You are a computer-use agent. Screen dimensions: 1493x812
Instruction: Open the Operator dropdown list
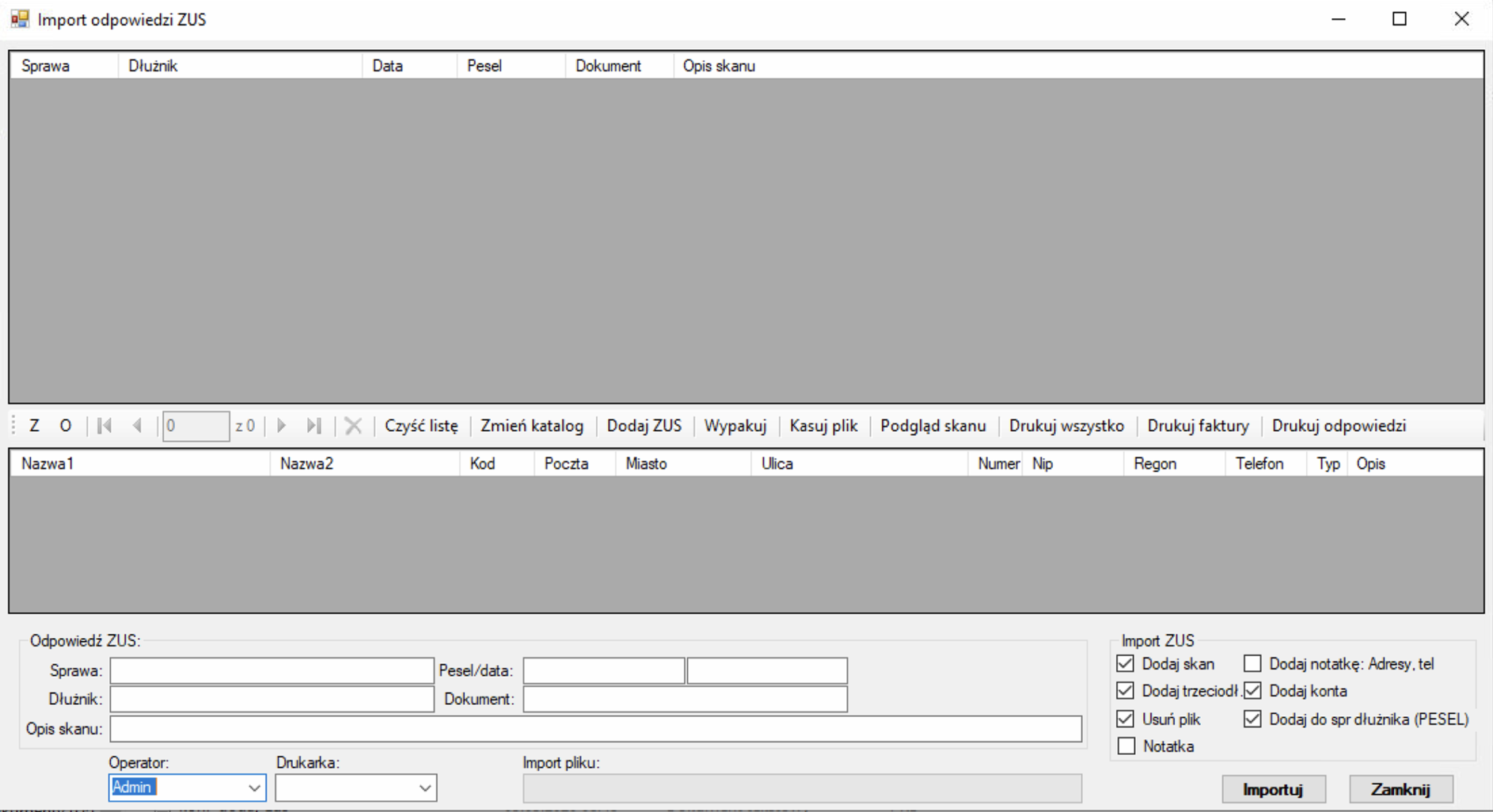253,788
